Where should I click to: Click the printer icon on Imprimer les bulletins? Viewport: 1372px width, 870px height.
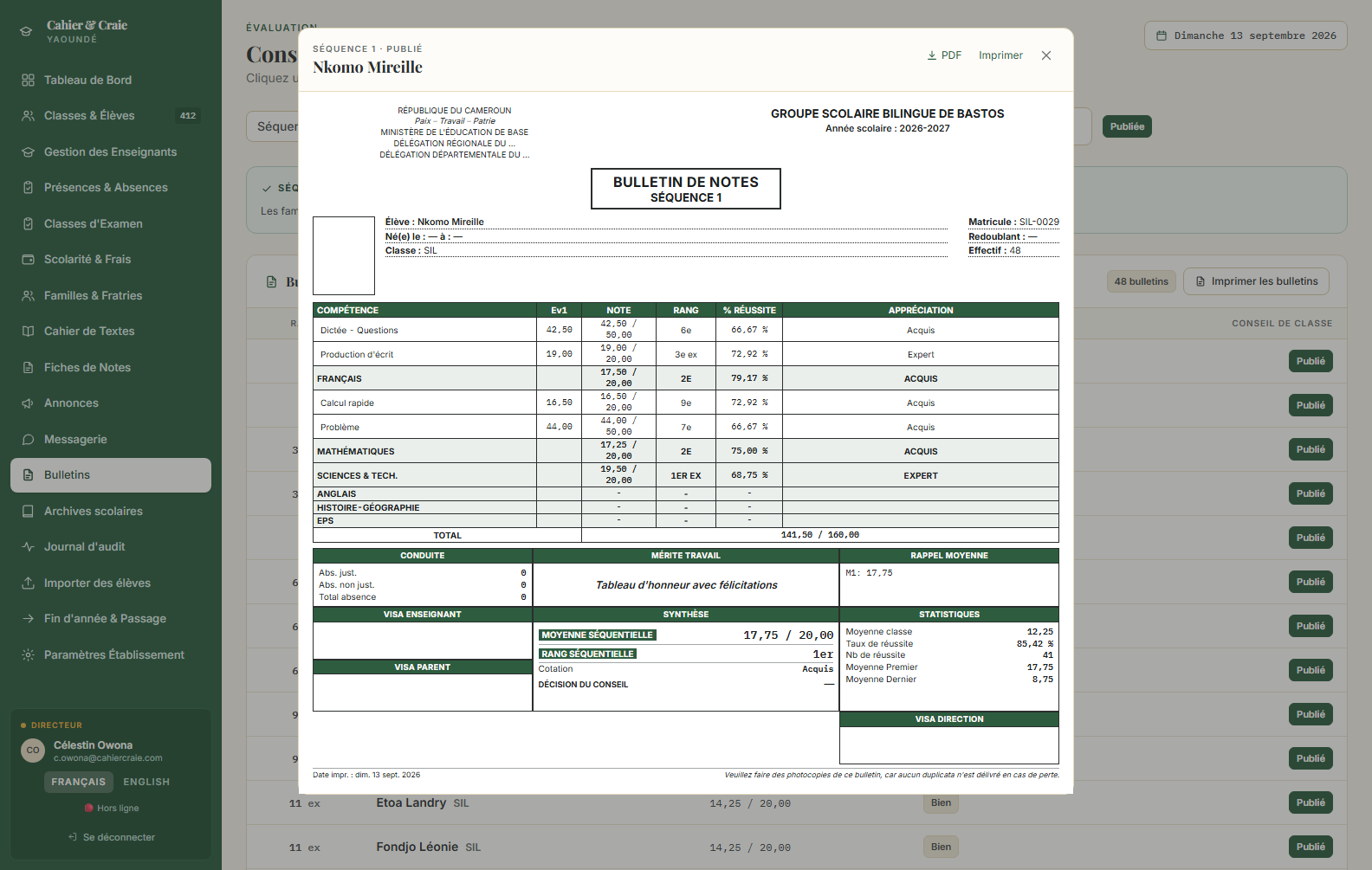tap(1200, 281)
